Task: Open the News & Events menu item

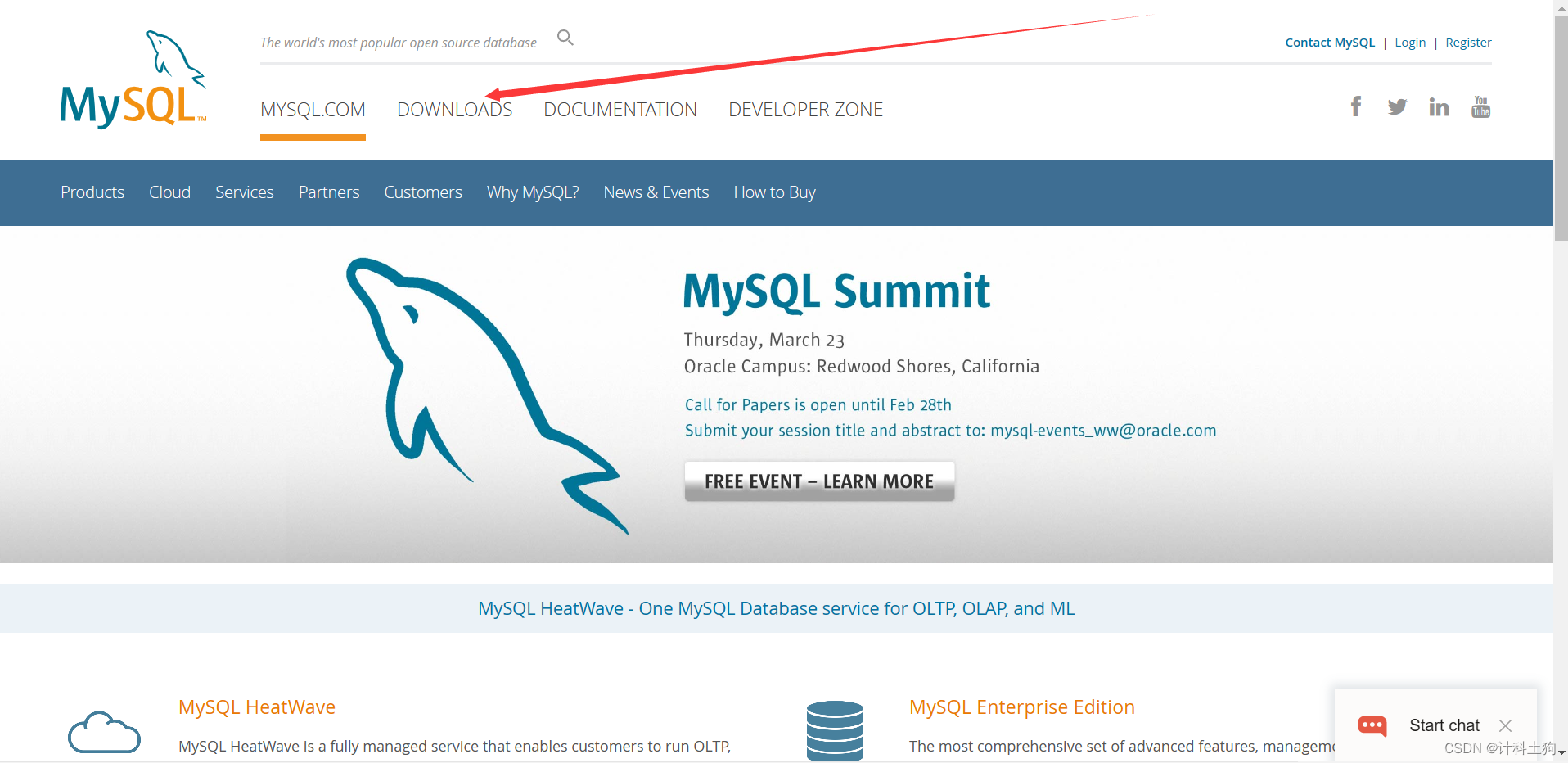Action: pyautogui.click(x=656, y=192)
